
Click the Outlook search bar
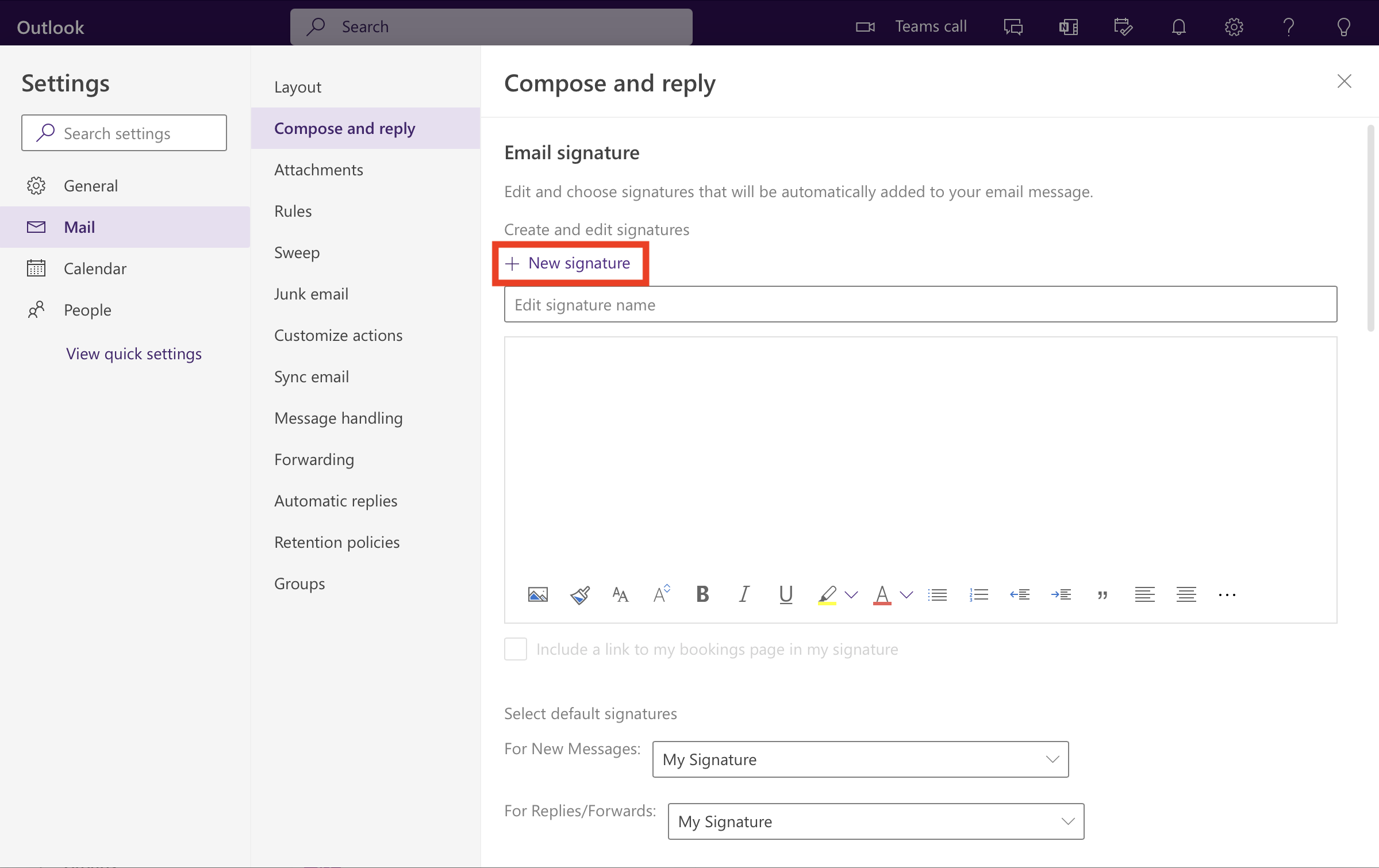[x=492, y=26]
